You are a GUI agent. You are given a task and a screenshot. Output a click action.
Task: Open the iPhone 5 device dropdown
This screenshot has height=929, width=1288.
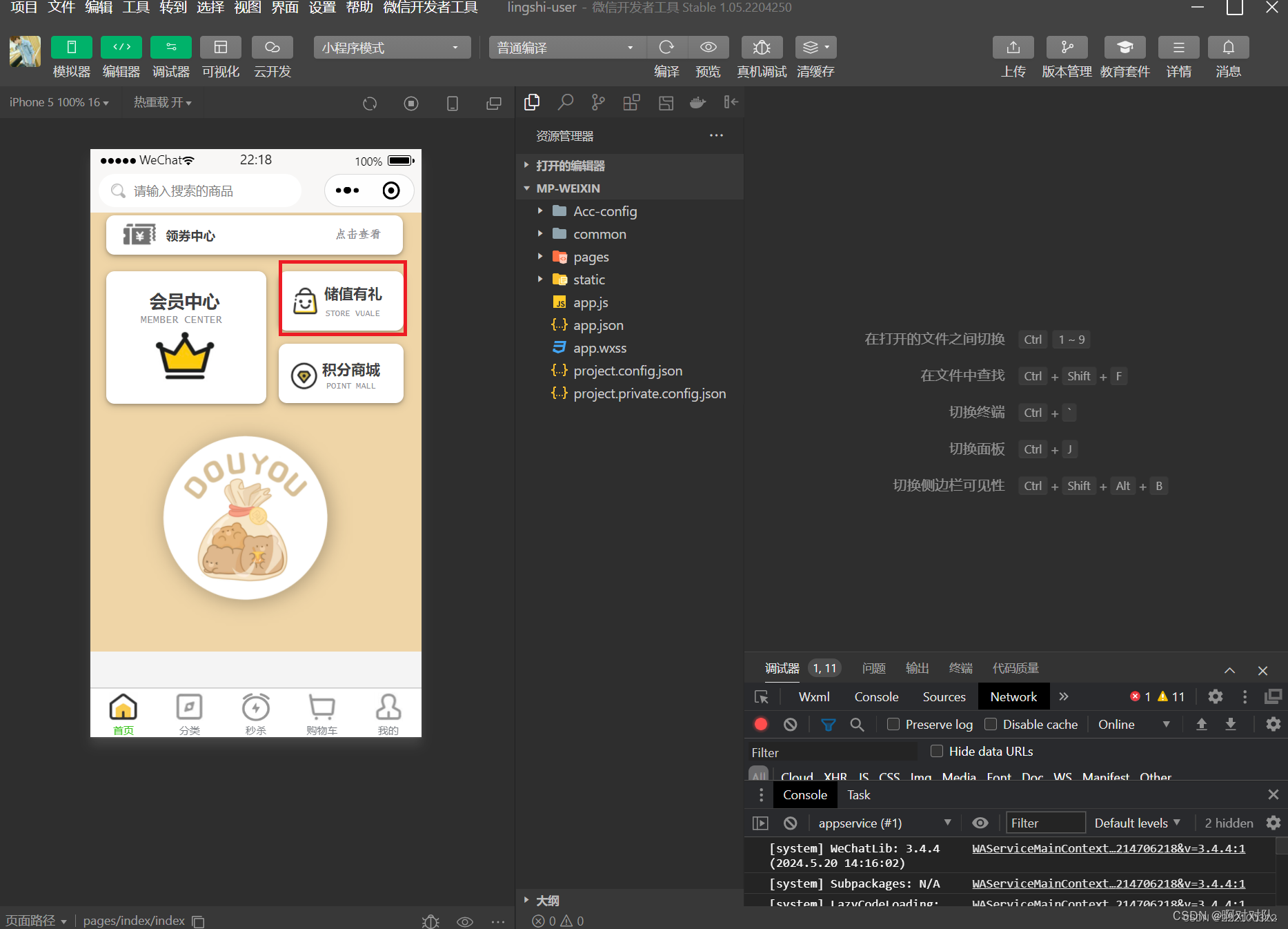point(59,102)
